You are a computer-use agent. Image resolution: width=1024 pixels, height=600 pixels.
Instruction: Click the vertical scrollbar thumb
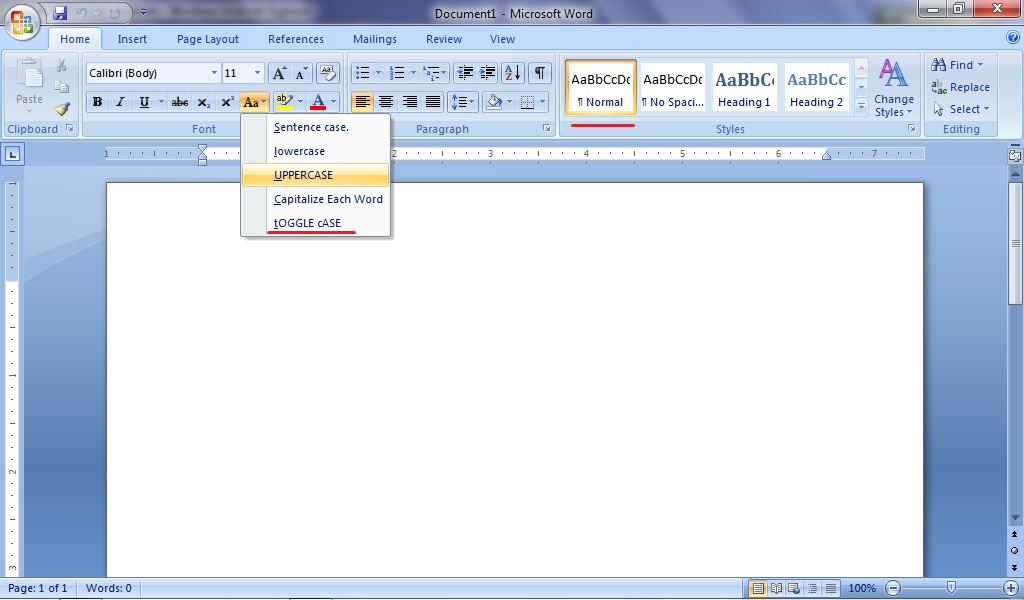(1016, 244)
